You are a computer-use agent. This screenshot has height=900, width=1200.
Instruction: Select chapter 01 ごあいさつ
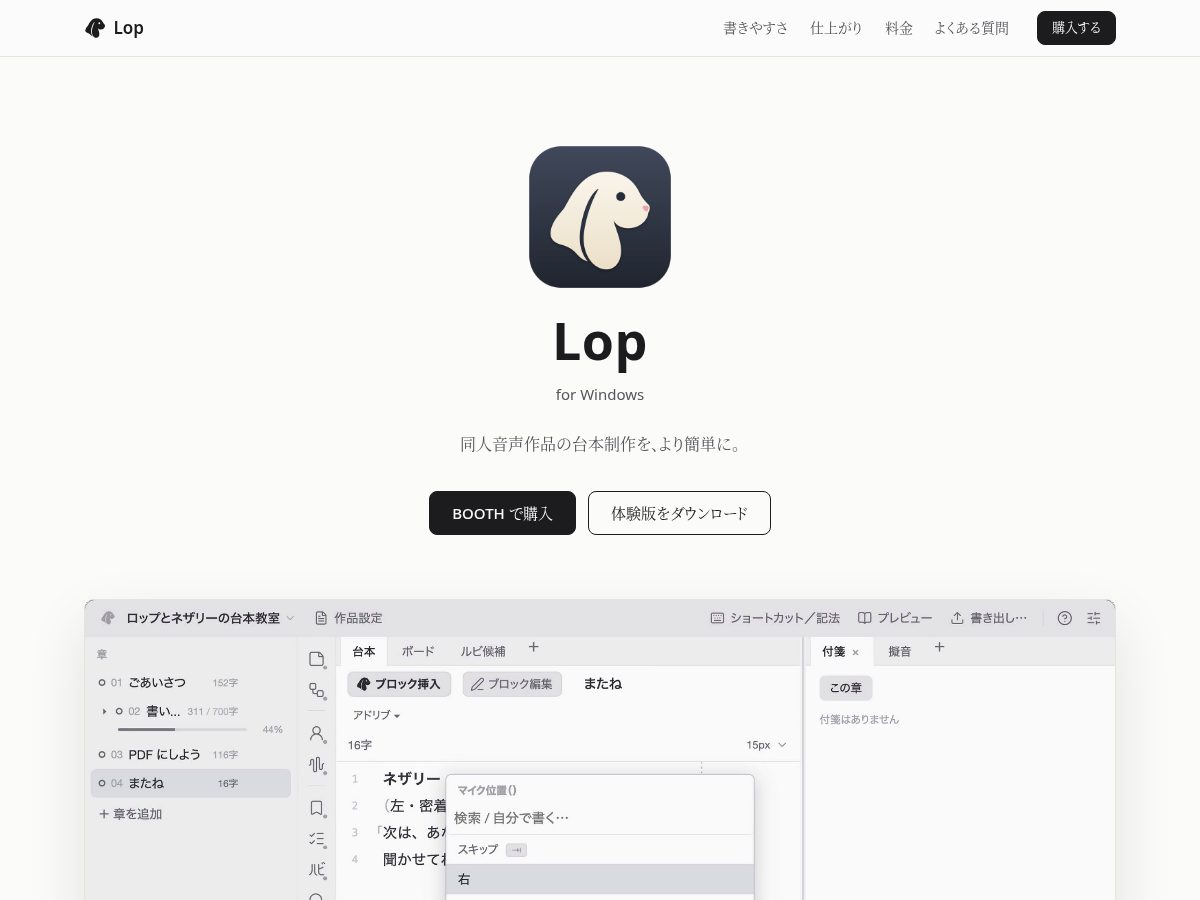point(190,682)
